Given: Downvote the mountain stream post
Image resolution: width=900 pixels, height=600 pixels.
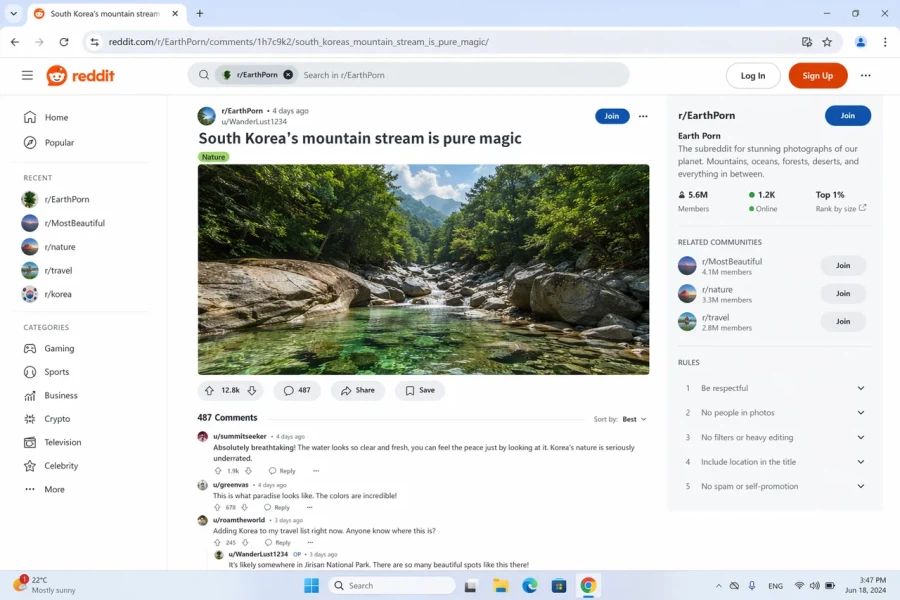Looking at the screenshot, I should tap(252, 390).
